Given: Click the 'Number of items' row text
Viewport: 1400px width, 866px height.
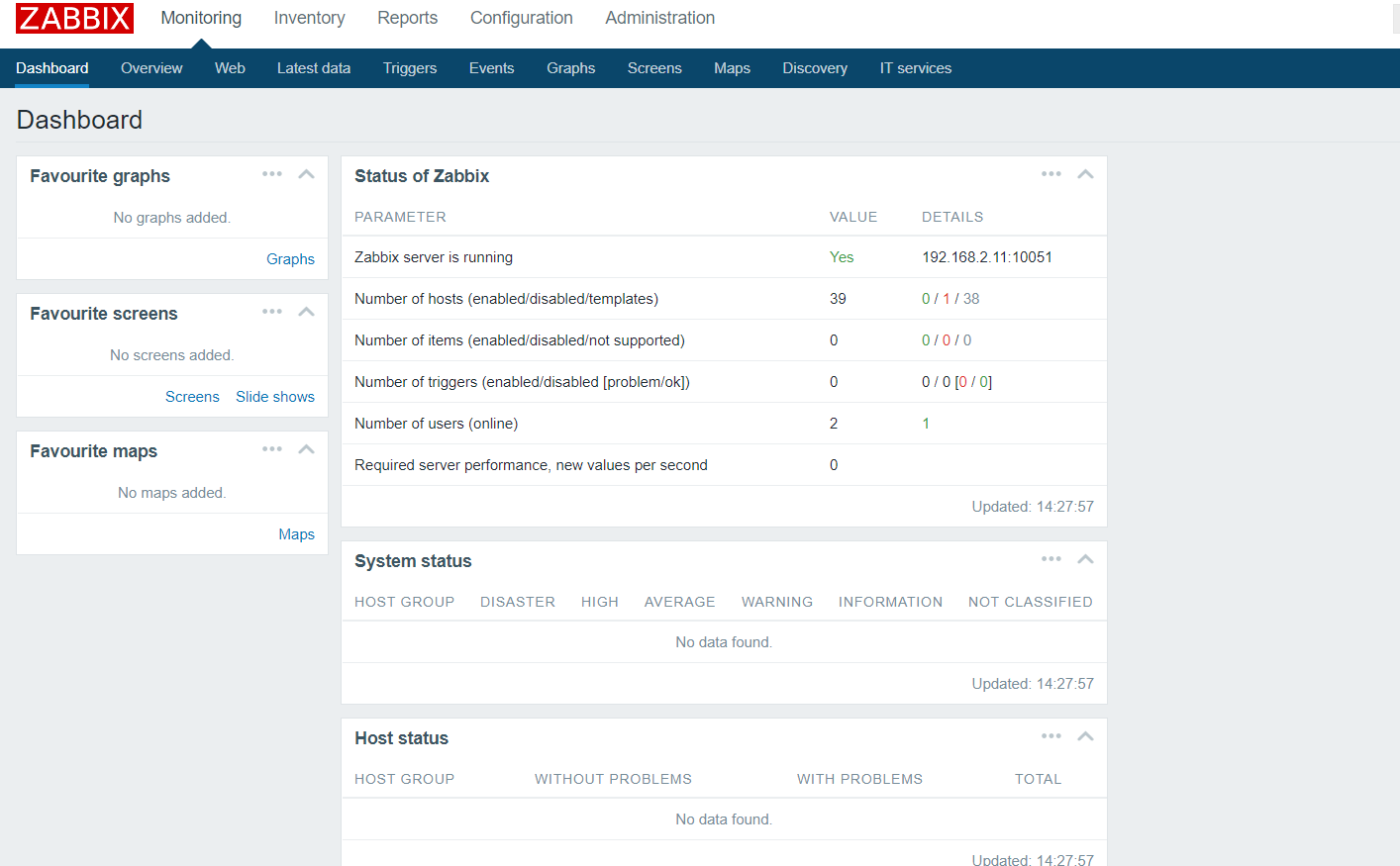Looking at the screenshot, I should pyautogui.click(x=520, y=340).
